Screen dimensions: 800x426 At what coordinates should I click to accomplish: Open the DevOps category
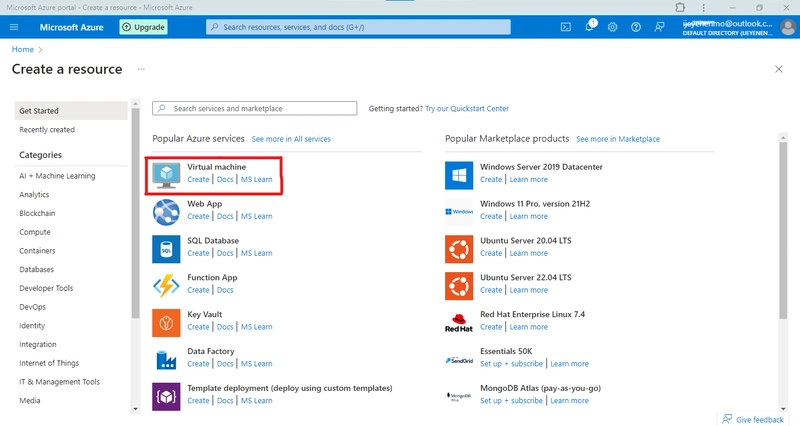33,307
